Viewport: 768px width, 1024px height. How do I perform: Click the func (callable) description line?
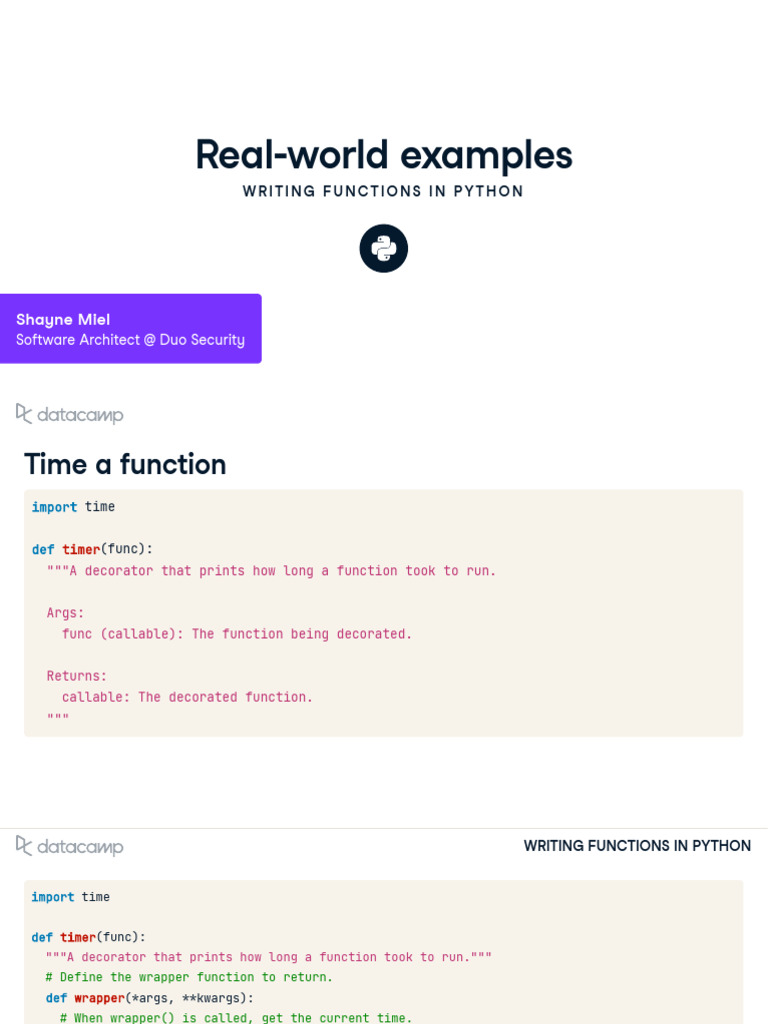click(237, 634)
